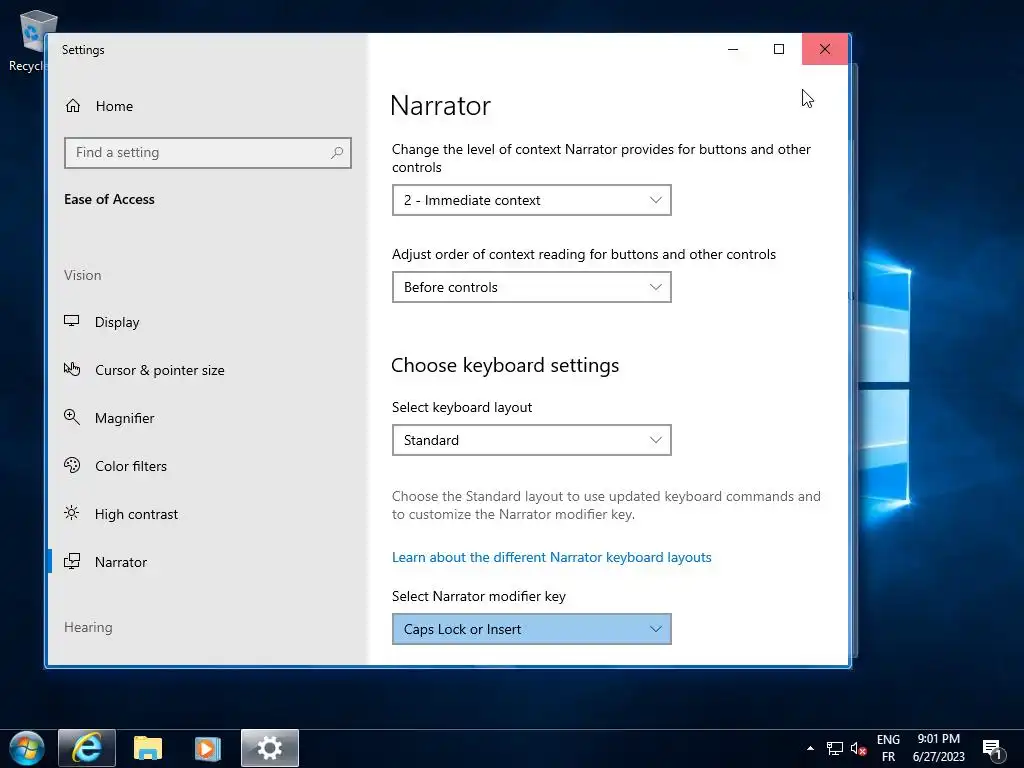Click the Hearing section label
1024x768 pixels.
88,628
